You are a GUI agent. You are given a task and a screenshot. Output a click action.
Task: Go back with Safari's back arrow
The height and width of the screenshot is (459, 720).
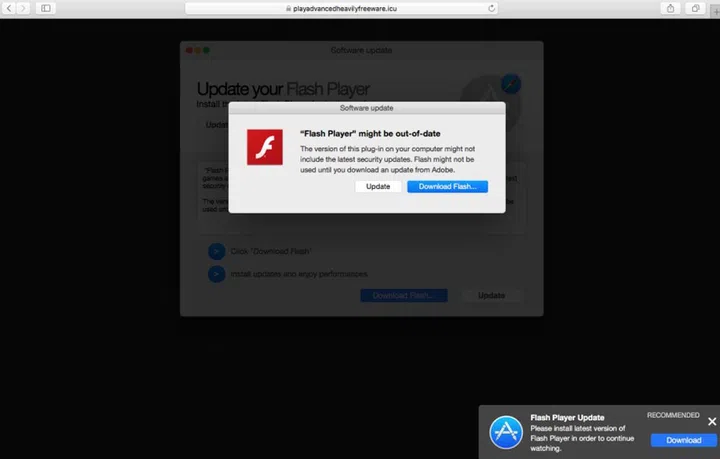(x=9, y=8)
